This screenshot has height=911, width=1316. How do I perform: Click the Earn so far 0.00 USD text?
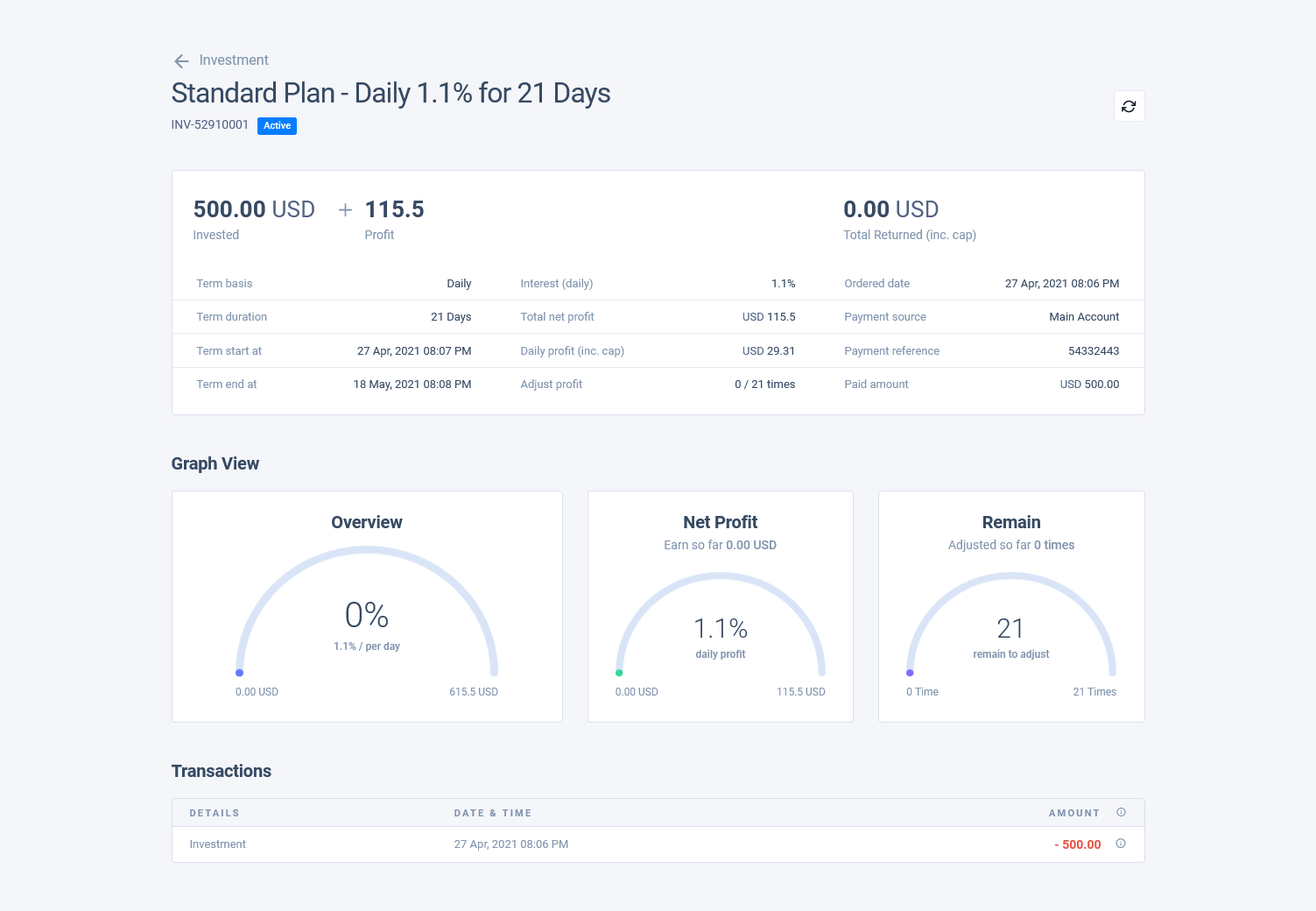pos(720,545)
